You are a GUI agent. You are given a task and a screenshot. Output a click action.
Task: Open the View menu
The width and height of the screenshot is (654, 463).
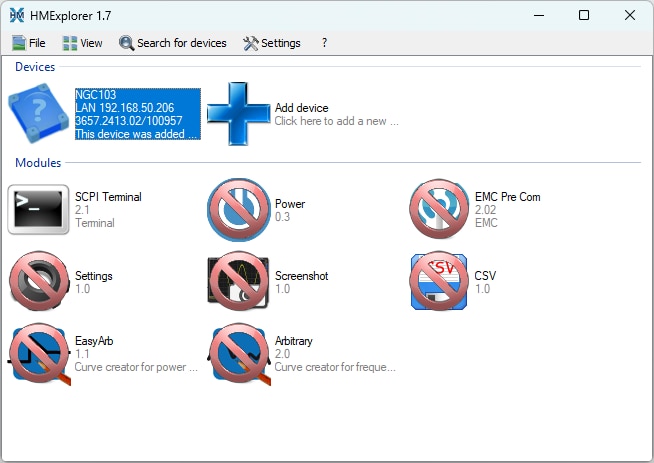[82, 43]
